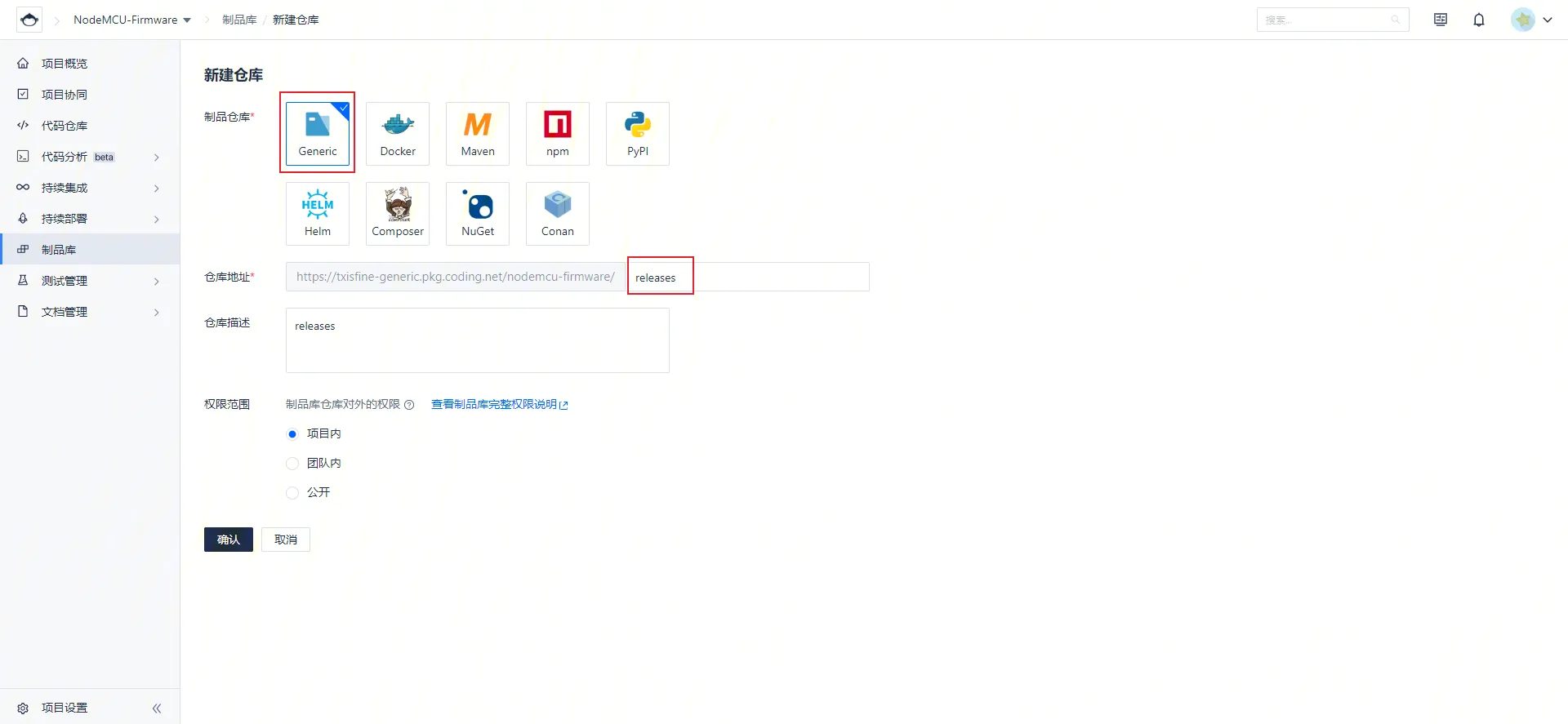Pick the npm repository type
The image size is (1568, 724).
coord(558,134)
